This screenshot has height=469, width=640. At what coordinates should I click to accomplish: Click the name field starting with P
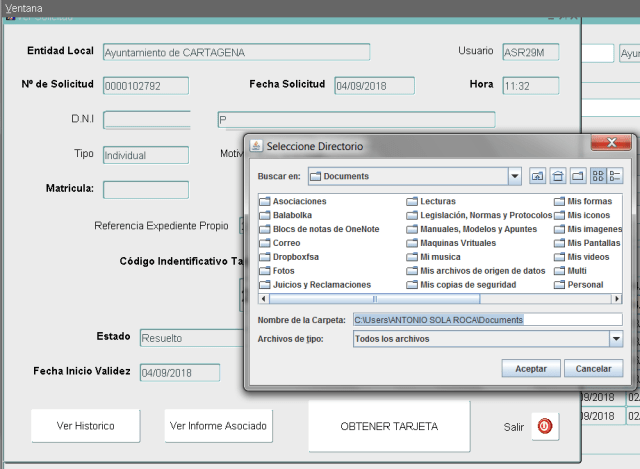356,120
